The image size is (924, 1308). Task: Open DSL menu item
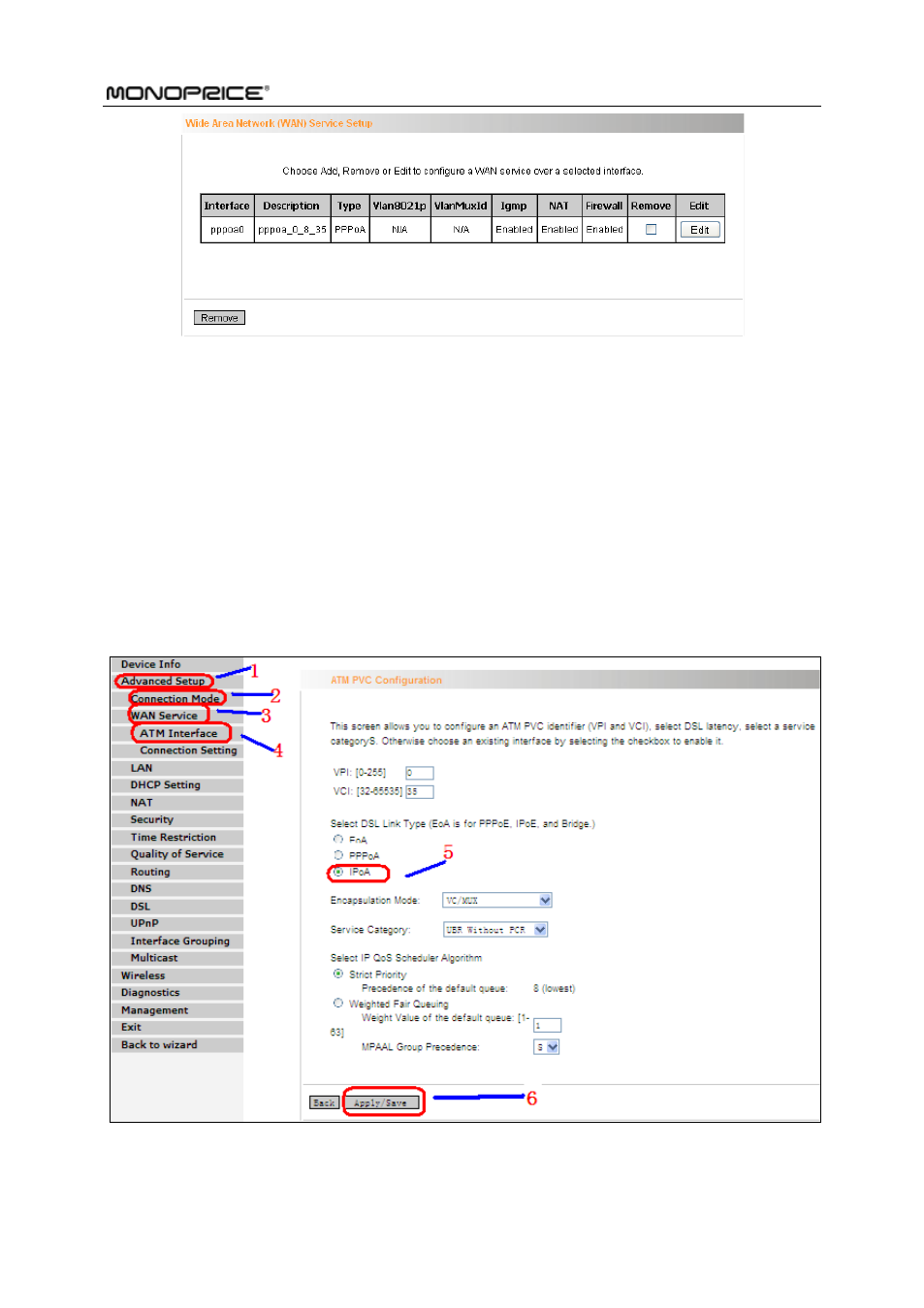pyautogui.click(x=141, y=907)
